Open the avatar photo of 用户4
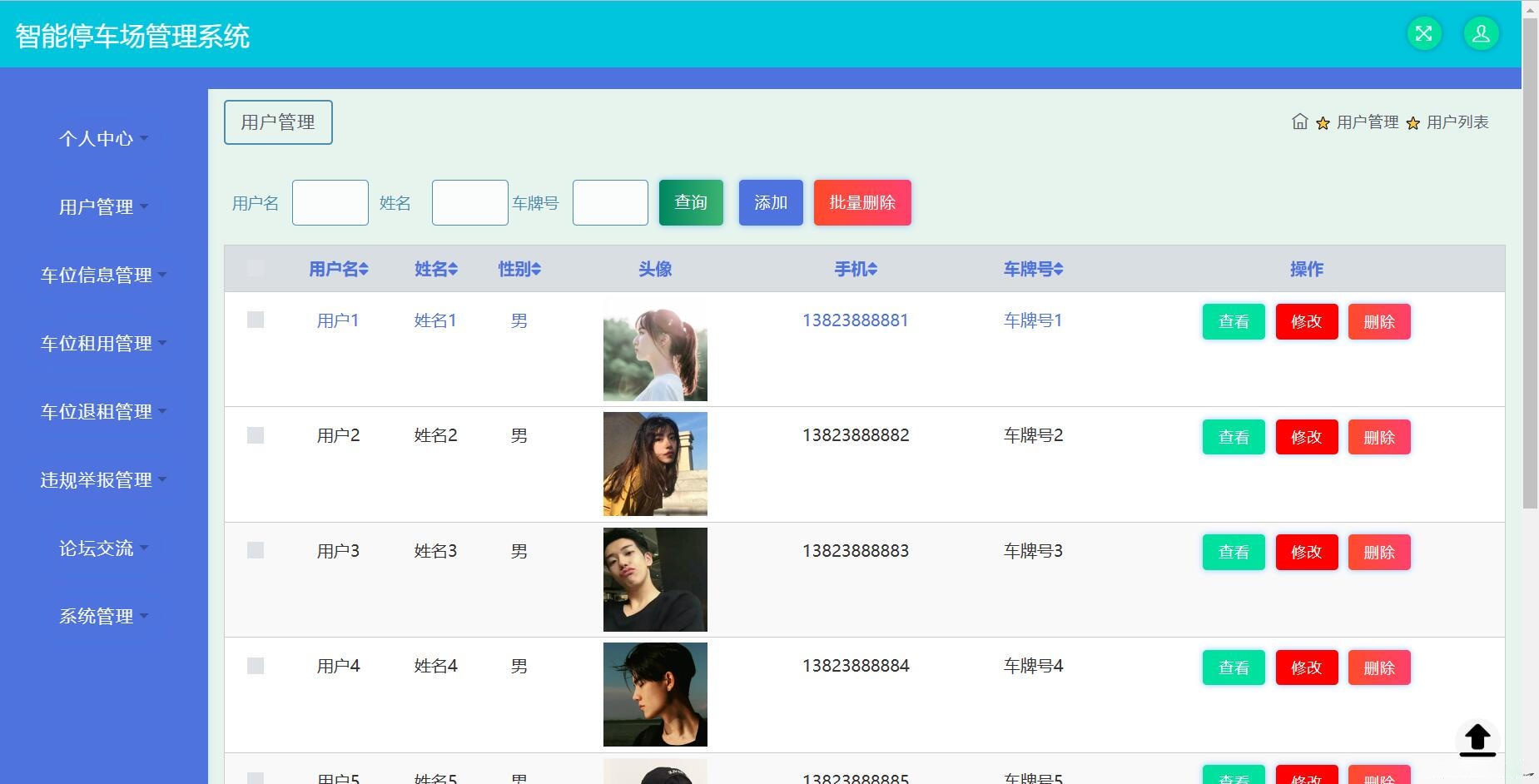Image resolution: width=1539 pixels, height=784 pixels. click(655, 695)
